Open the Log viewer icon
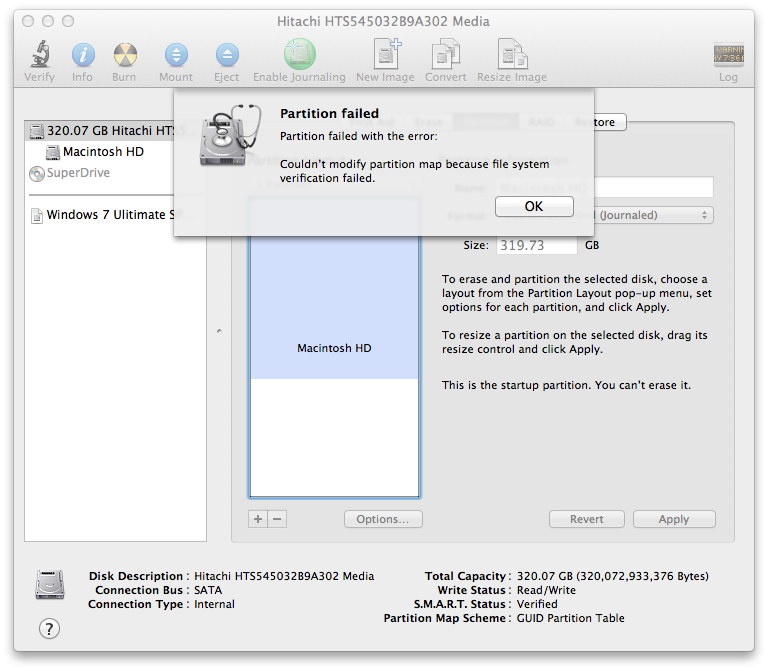Viewport: 768px width, 671px height. click(x=728, y=54)
